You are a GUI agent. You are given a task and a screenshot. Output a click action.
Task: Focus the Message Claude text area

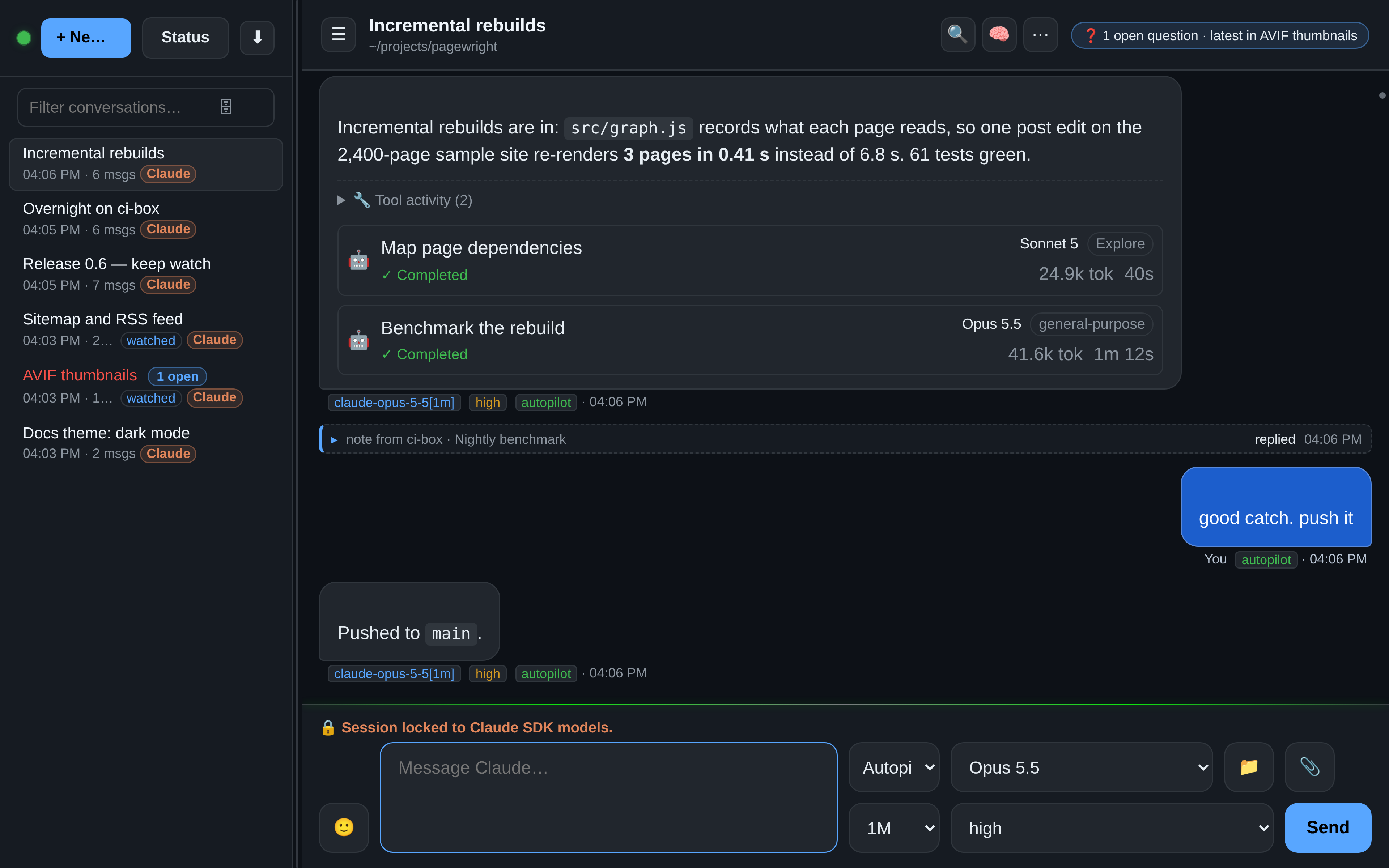click(x=608, y=797)
